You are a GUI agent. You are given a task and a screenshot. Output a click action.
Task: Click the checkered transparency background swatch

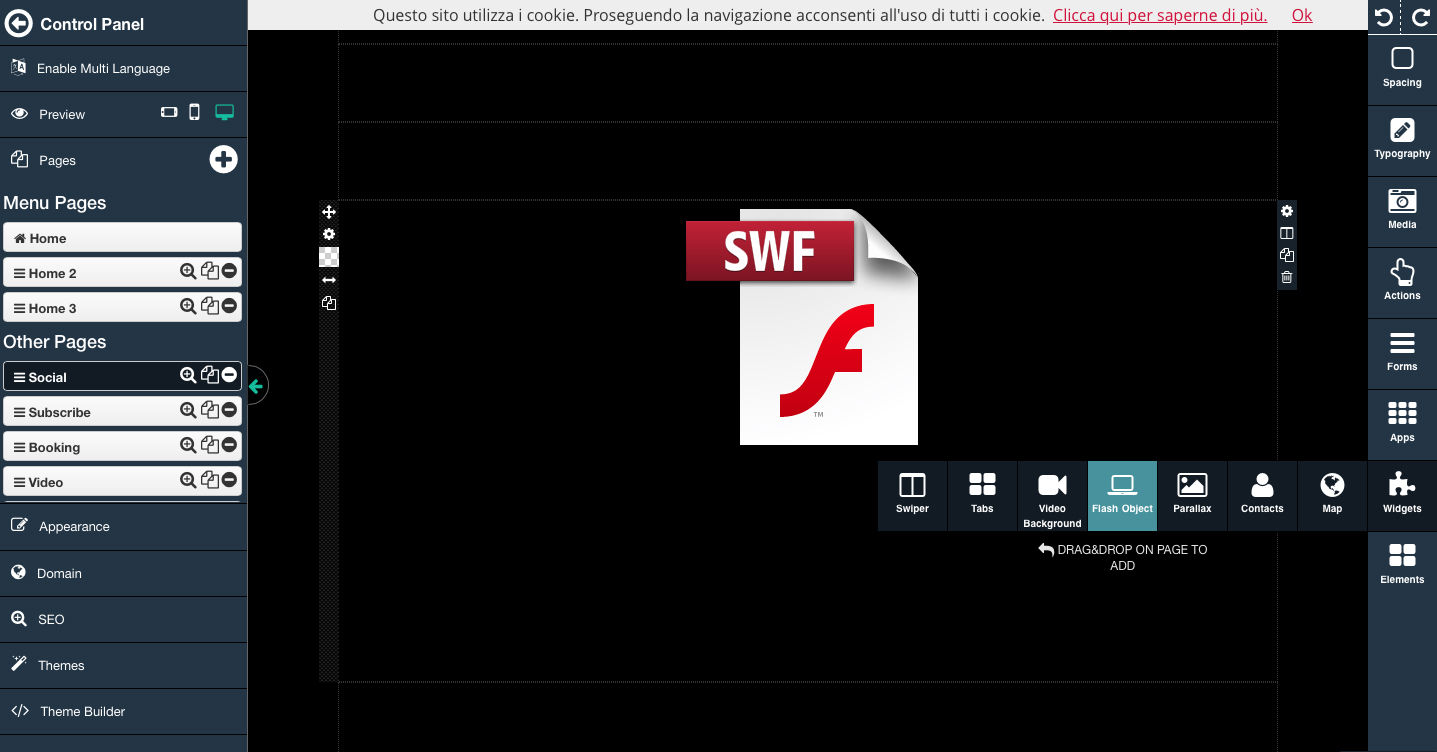click(x=329, y=257)
